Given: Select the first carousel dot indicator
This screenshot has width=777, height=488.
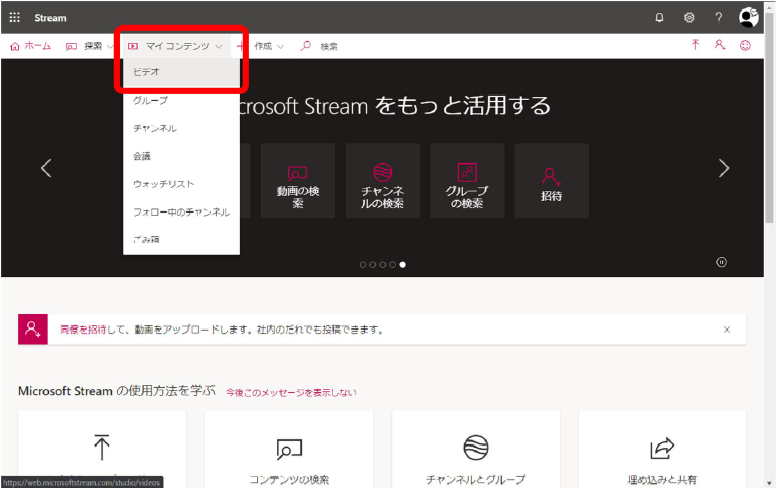Looking at the screenshot, I should [363, 265].
